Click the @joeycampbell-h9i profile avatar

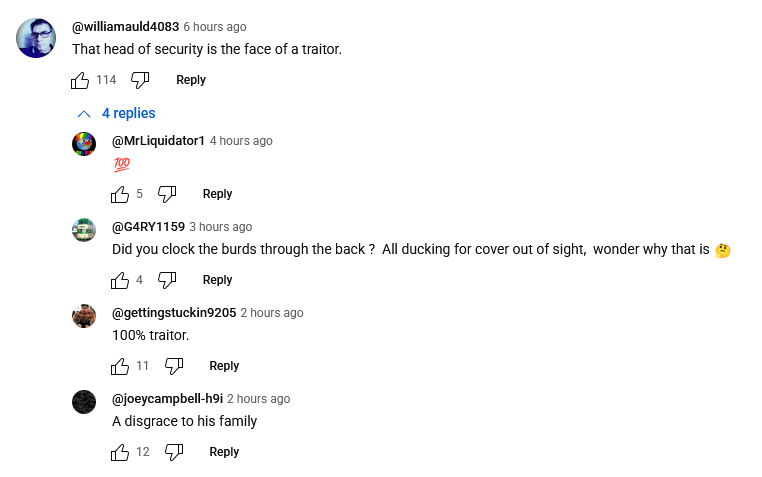(x=84, y=402)
